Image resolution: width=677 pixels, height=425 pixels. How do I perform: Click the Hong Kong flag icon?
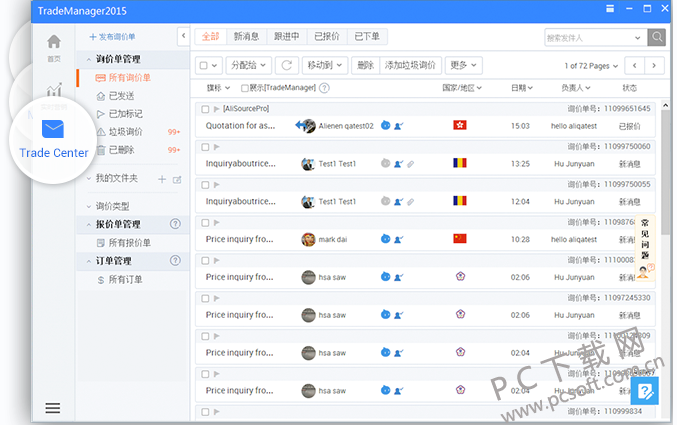point(460,125)
